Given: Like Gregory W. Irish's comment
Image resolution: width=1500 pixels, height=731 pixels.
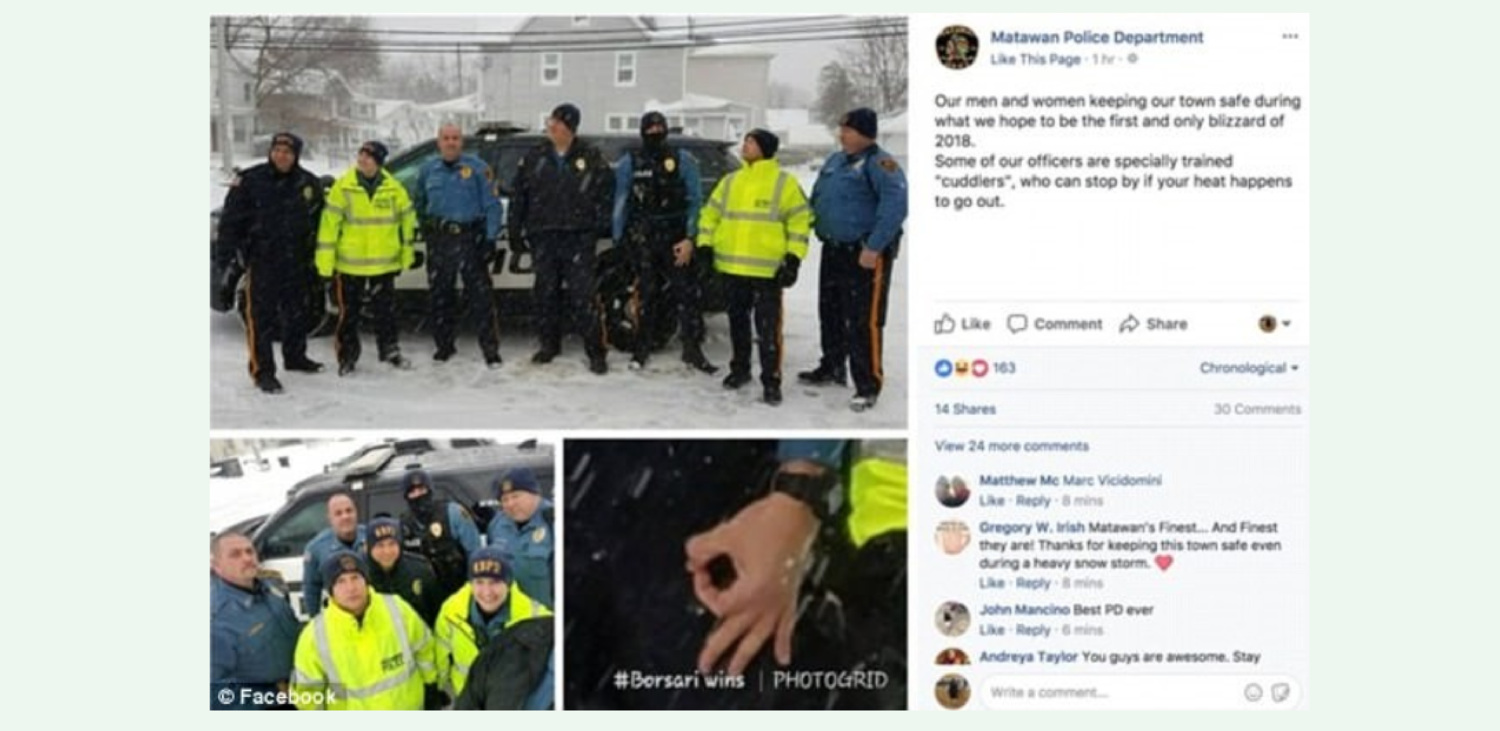Looking at the screenshot, I should point(991,583).
